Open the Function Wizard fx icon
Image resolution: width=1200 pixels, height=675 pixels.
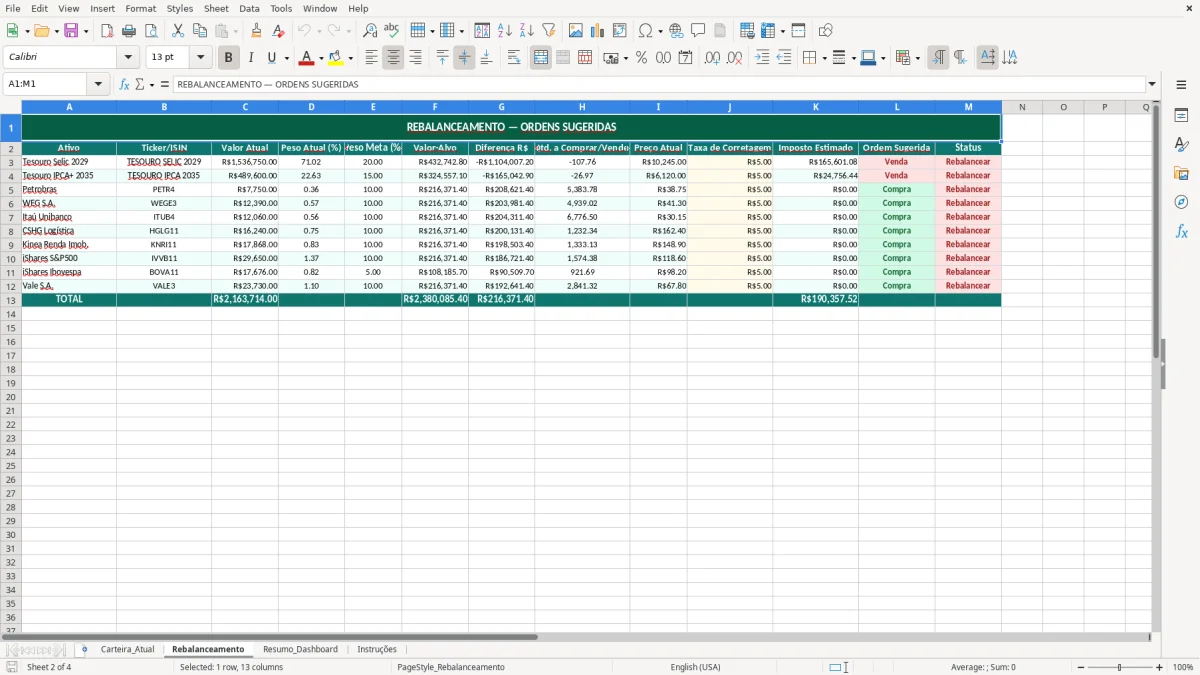tap(125, 84)
